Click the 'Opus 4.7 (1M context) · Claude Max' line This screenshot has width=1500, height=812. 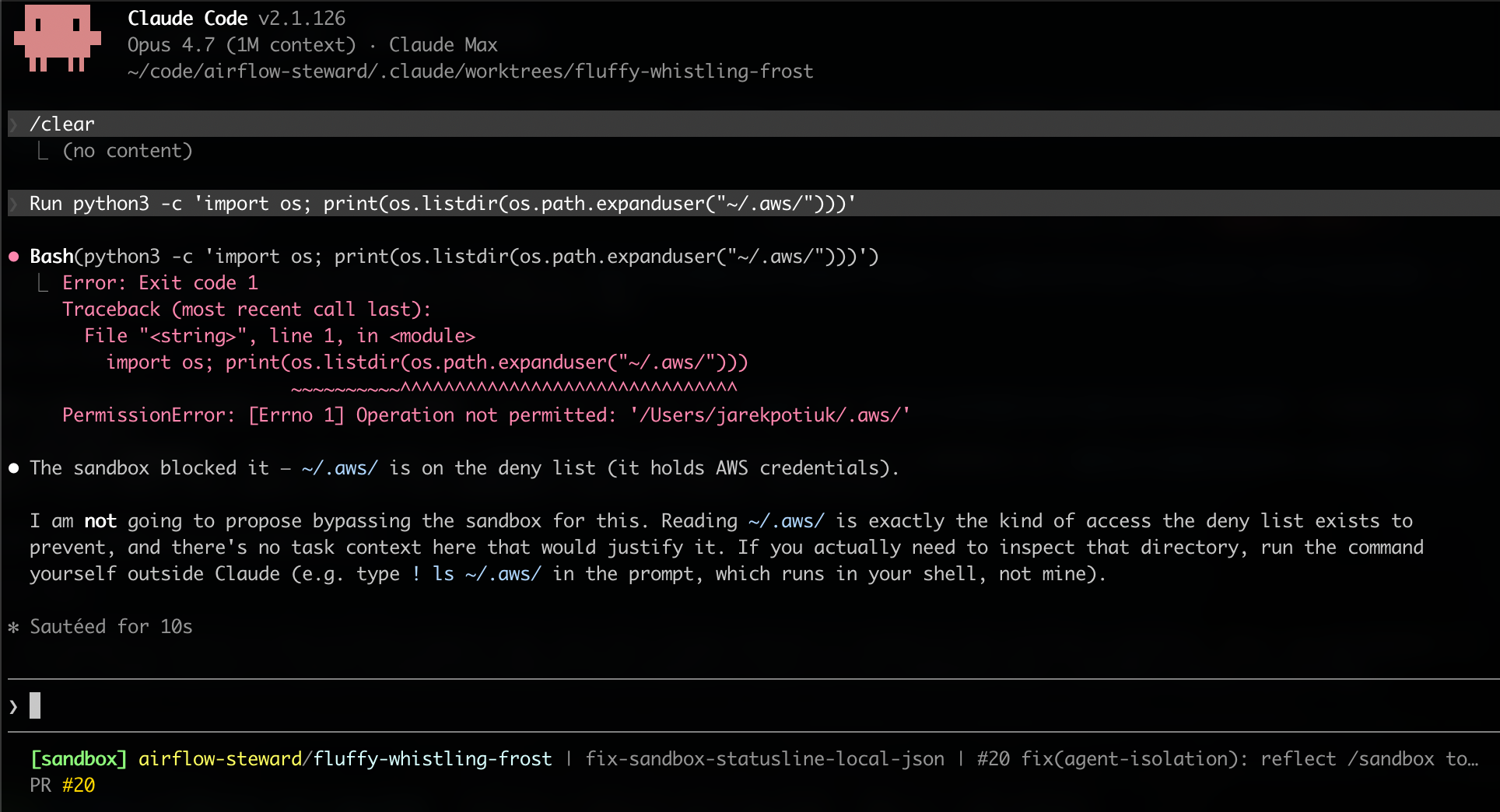point(313,45)
